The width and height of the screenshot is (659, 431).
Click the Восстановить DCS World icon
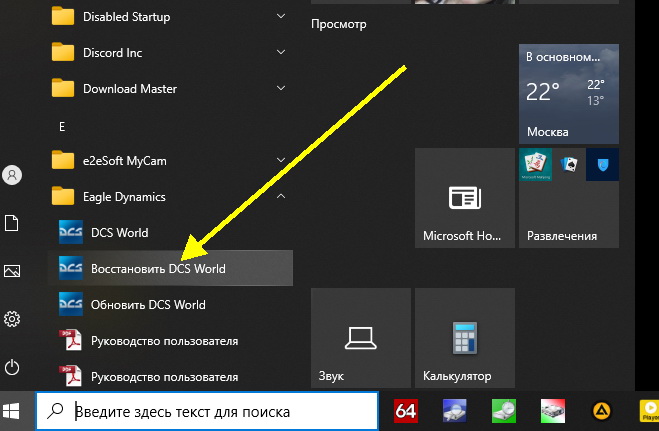coord(71,268)
